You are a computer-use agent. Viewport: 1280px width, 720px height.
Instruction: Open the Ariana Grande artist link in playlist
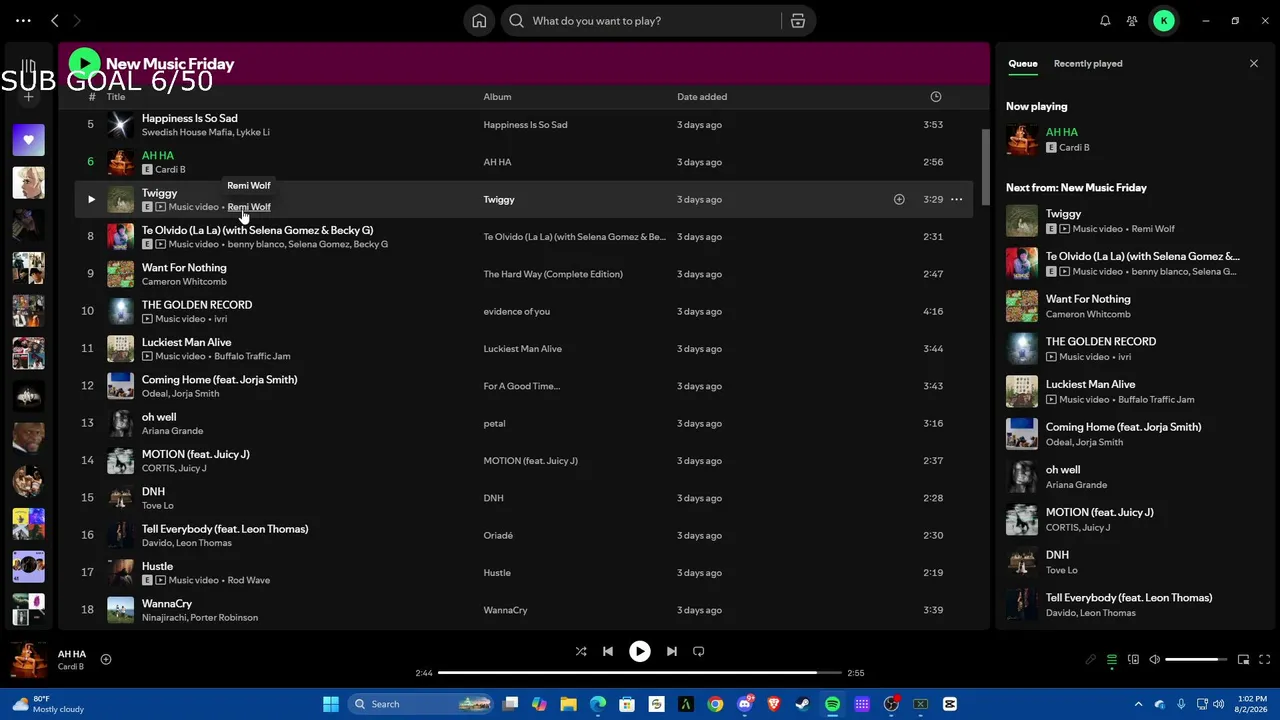(x=173, y=431)
